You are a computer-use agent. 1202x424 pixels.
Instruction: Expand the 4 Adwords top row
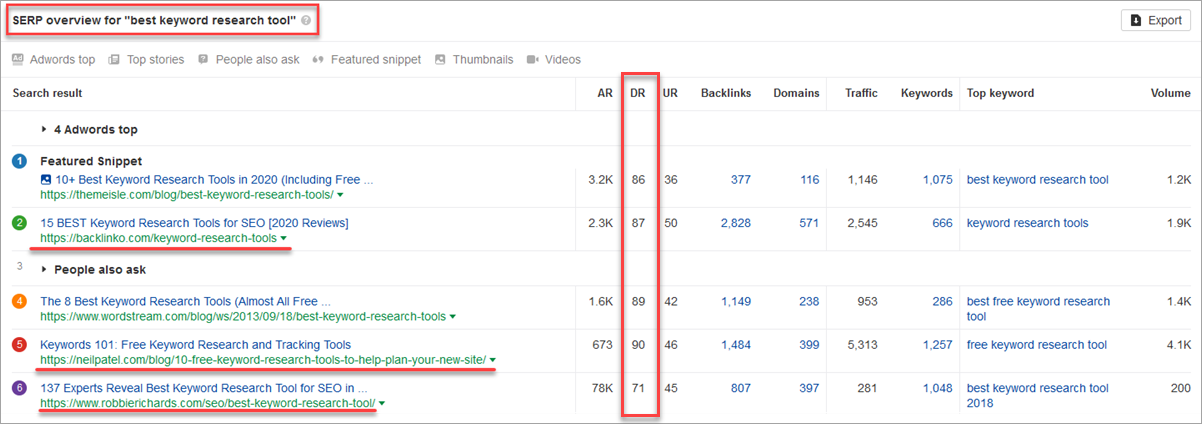[x=44, y=130]
